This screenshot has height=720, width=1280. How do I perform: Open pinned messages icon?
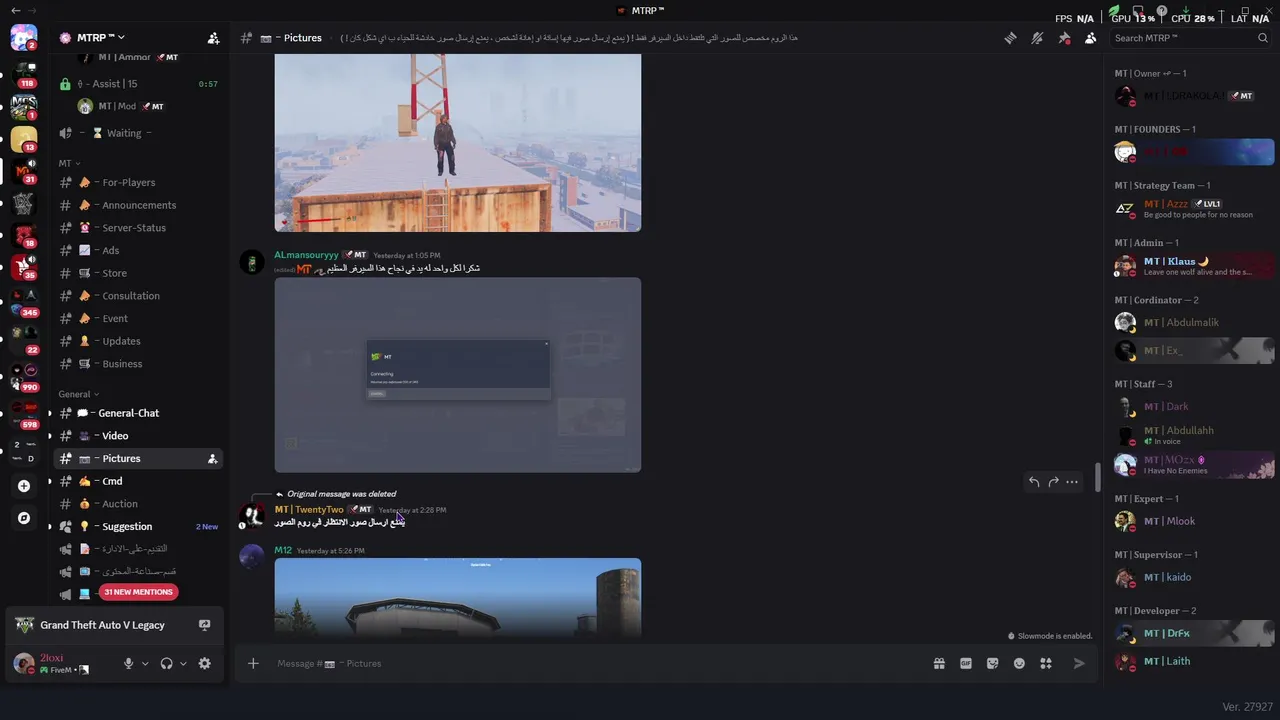[1064, 38]
